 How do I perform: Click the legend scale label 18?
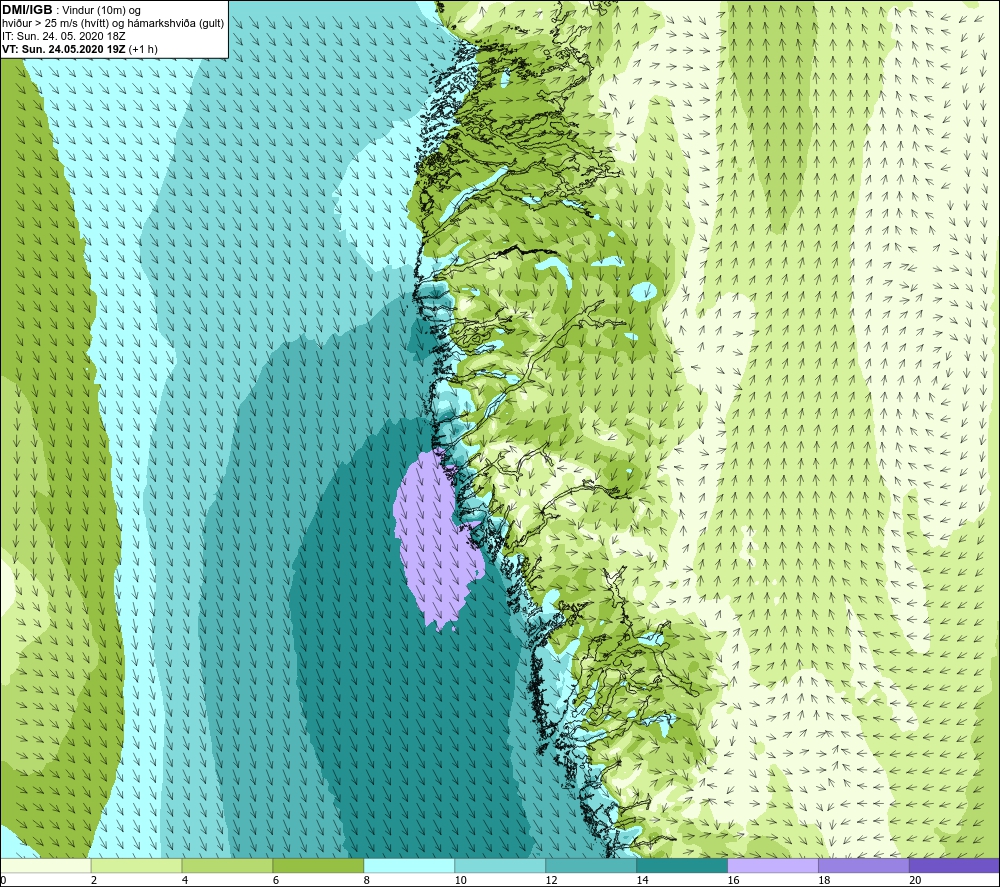(824, 880)
